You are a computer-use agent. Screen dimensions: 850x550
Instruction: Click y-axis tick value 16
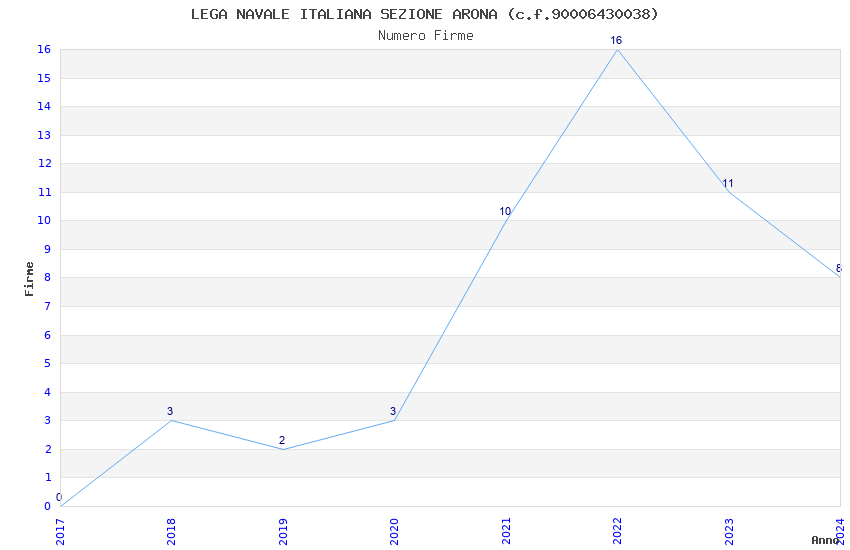(44, 50)
